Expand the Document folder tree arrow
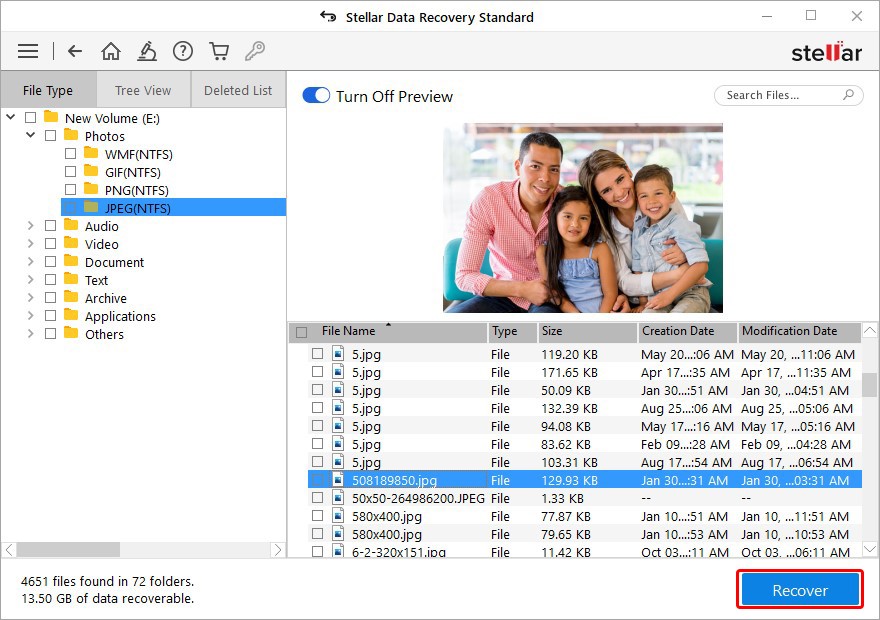This screenshot has height=620, width=880. [x=30, y=262]
